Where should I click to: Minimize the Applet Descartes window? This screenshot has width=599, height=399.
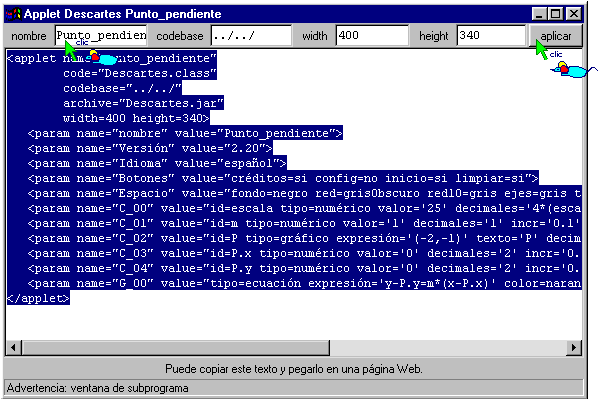pyautogui.click(x=539, y=14)
